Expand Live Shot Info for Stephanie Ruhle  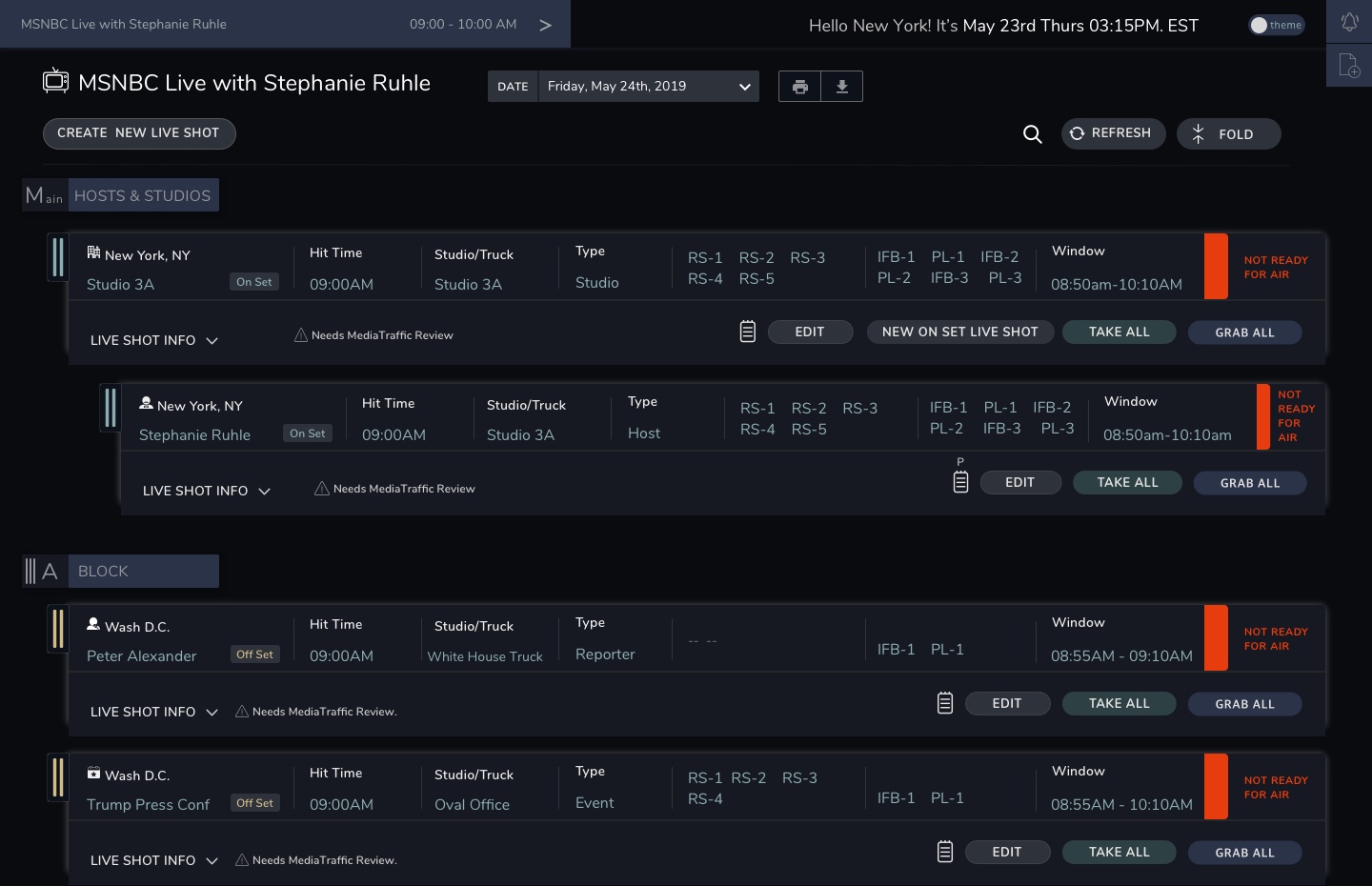pos(207,491)
